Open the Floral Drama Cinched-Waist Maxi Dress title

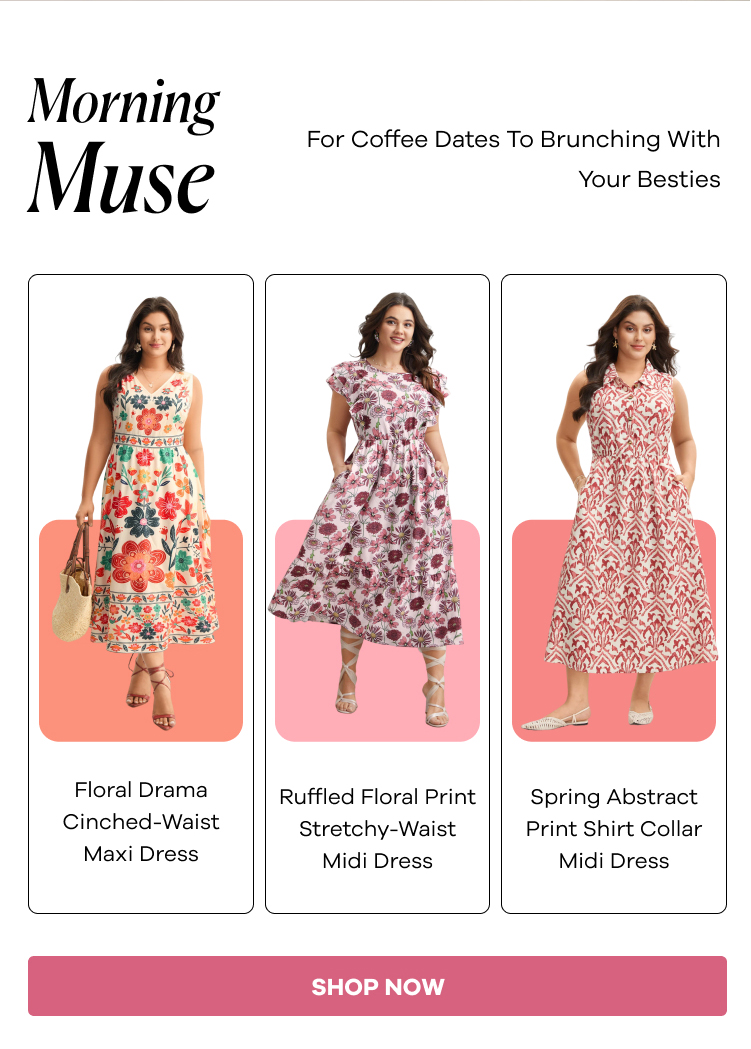tap(141, 822)
